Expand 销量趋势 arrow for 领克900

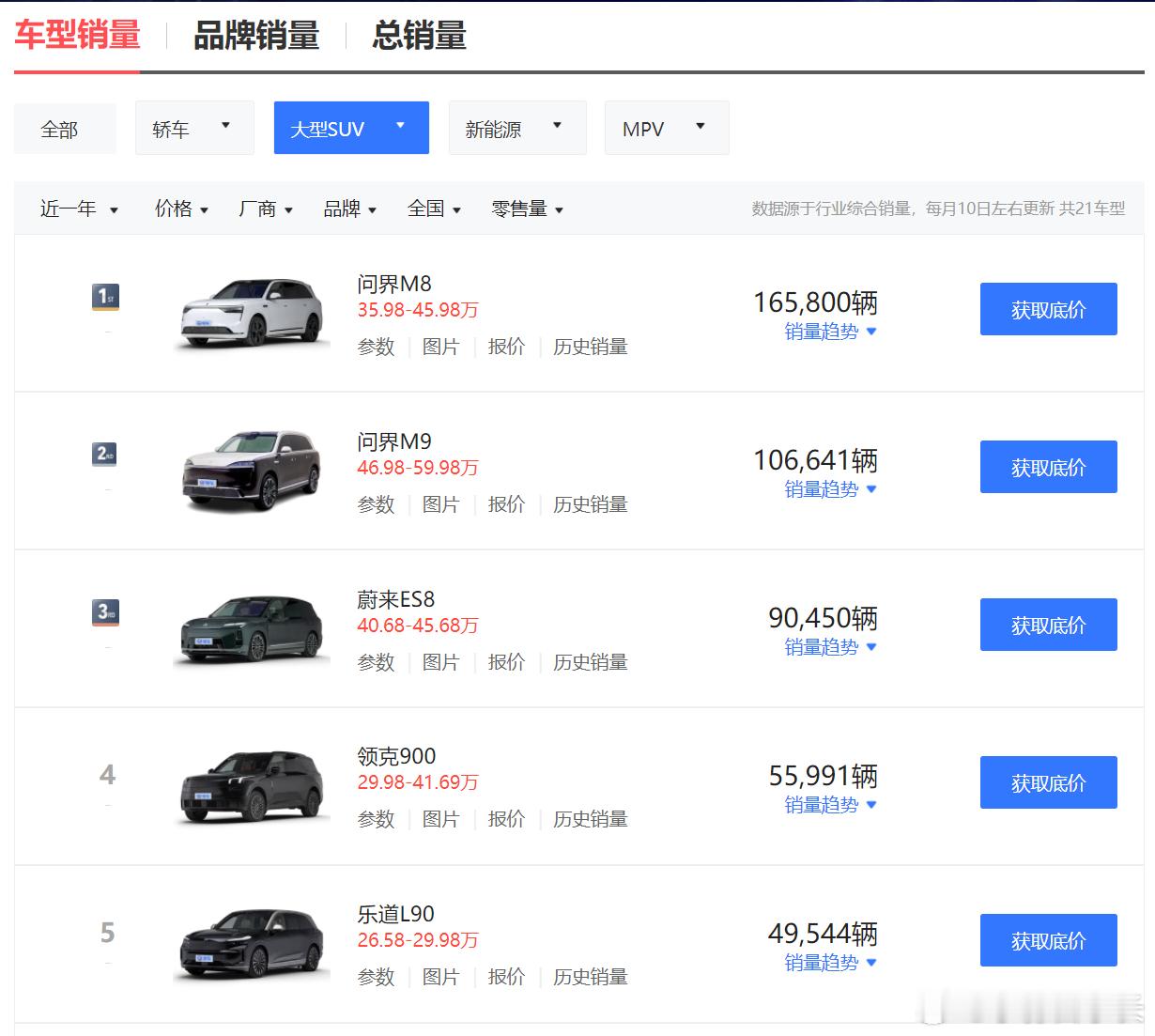(x=871, y=805)
